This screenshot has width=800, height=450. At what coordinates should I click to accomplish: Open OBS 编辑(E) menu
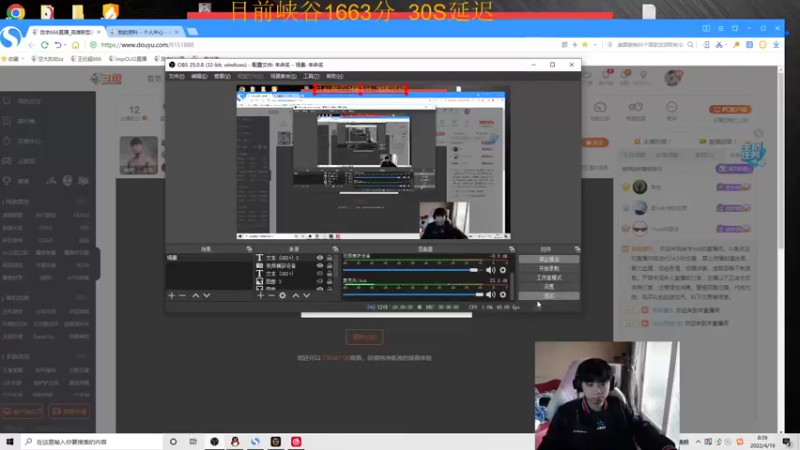(199, 76)
